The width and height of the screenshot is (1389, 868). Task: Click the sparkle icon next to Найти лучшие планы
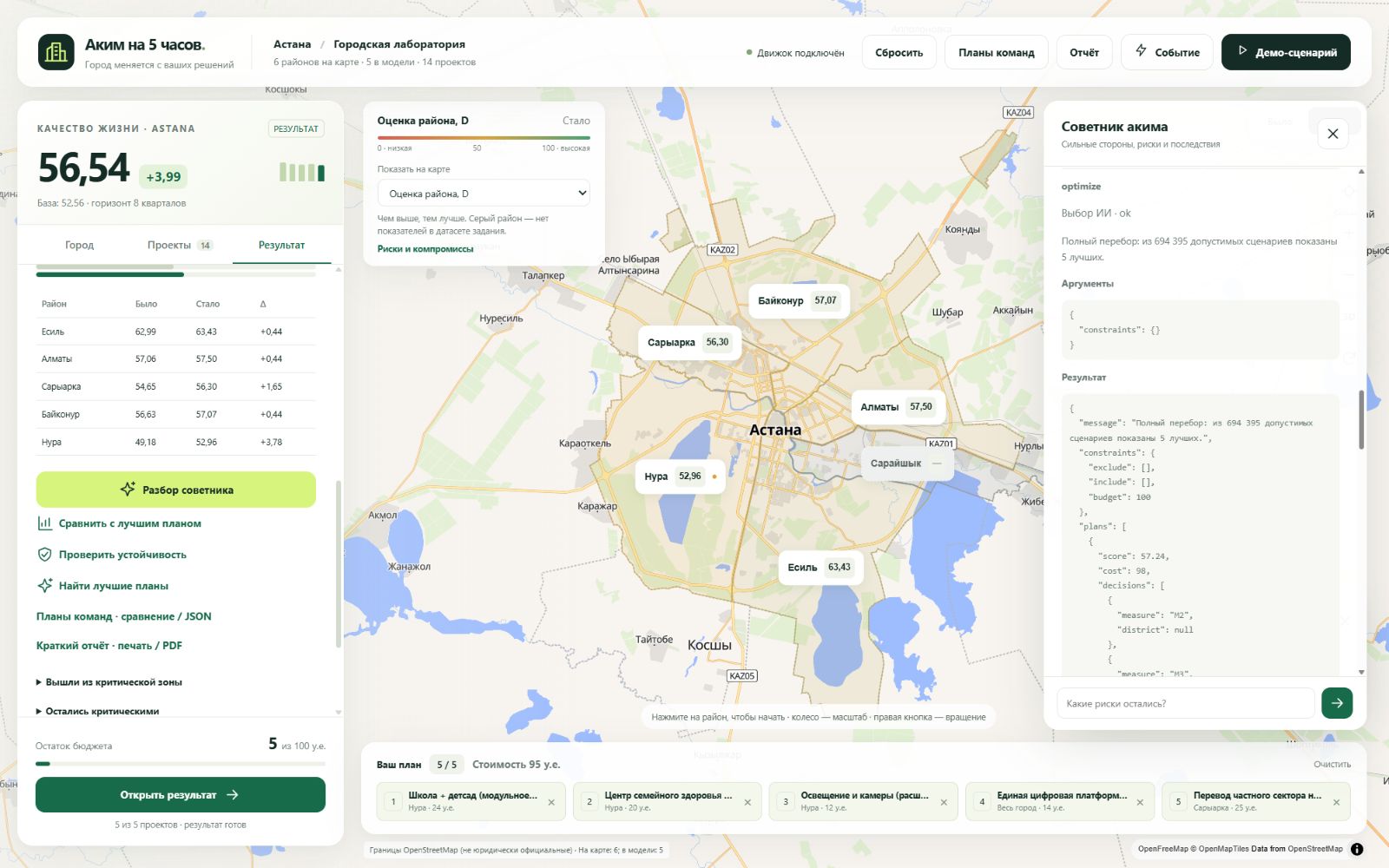click(44, 585)
